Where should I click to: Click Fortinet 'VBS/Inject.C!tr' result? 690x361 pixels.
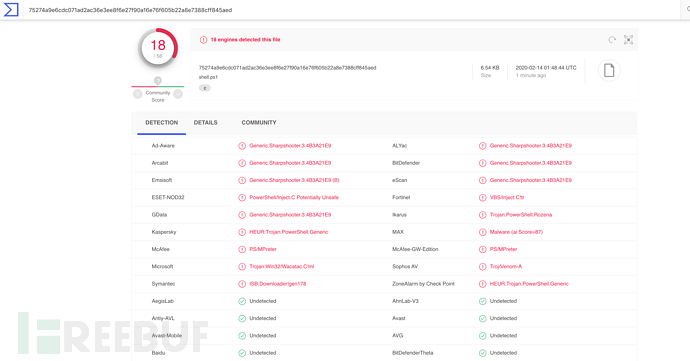point(507,198)
